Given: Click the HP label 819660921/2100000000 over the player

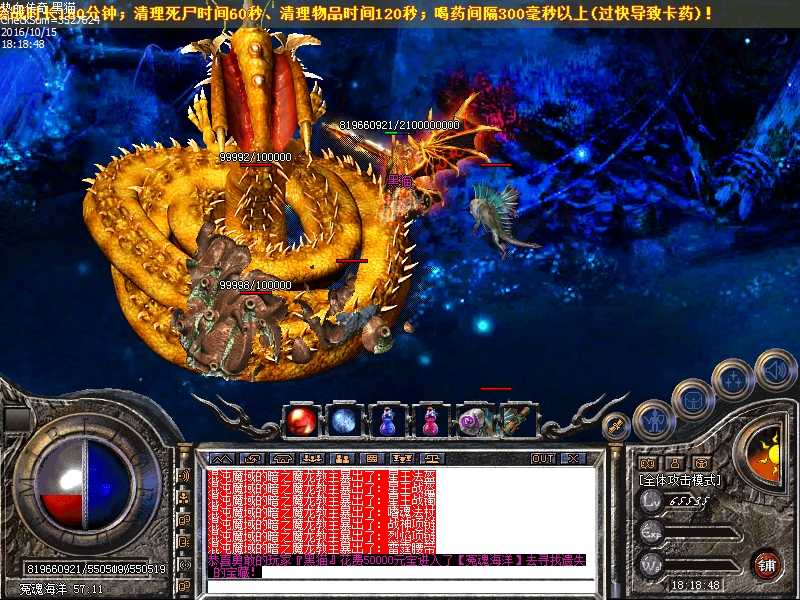Looking at the screenshot, I should 399,125.
